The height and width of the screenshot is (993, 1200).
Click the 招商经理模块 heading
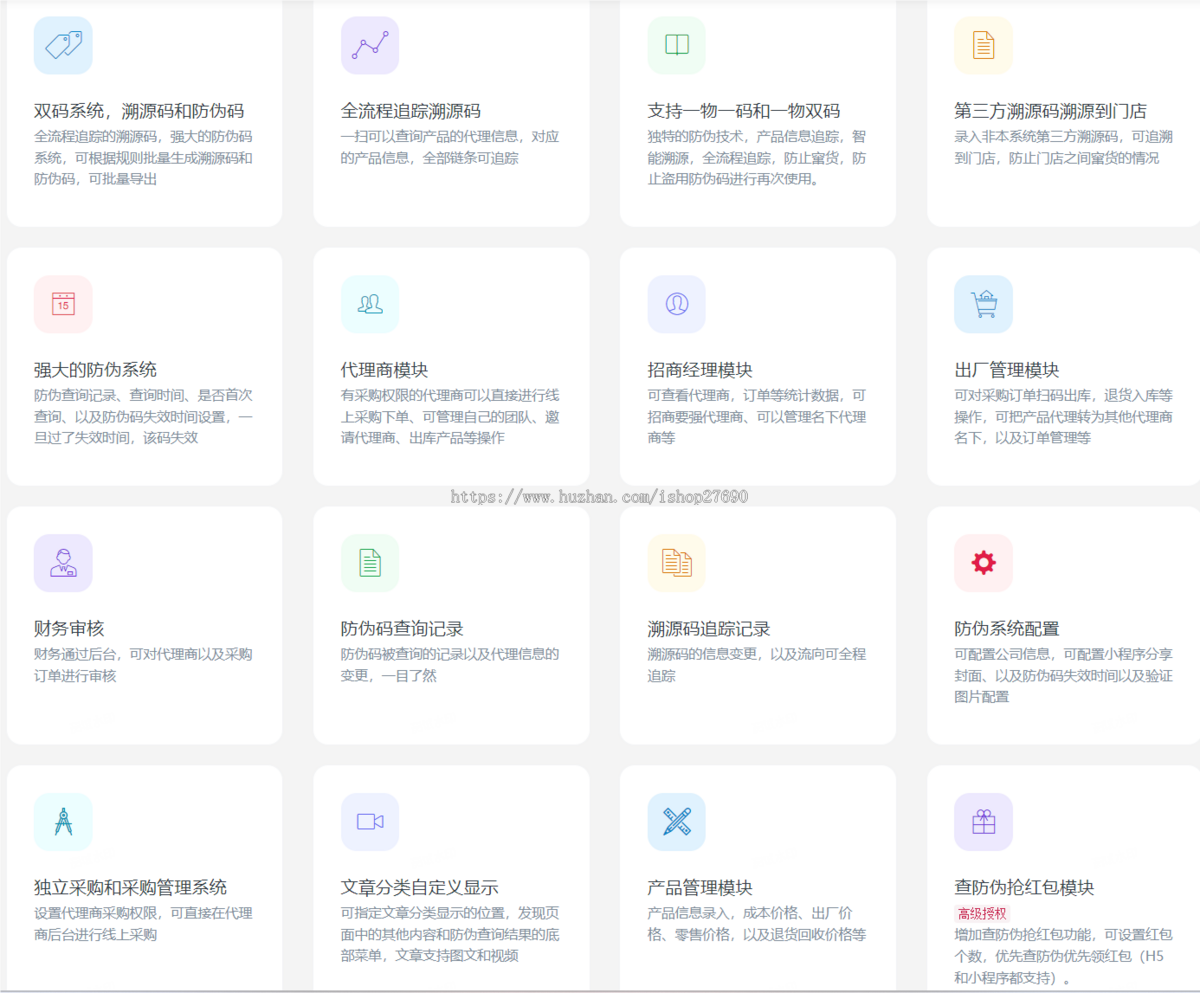click(x=700, y=370)
